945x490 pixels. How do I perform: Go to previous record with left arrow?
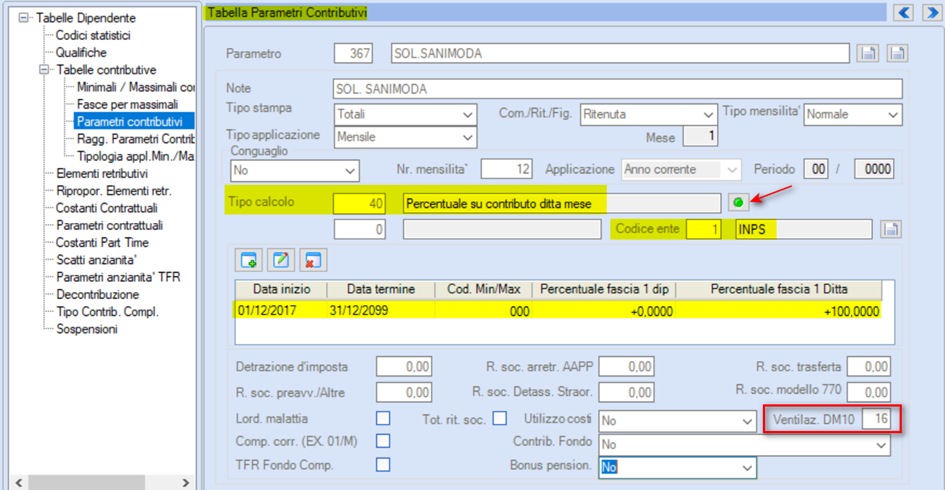903,13
